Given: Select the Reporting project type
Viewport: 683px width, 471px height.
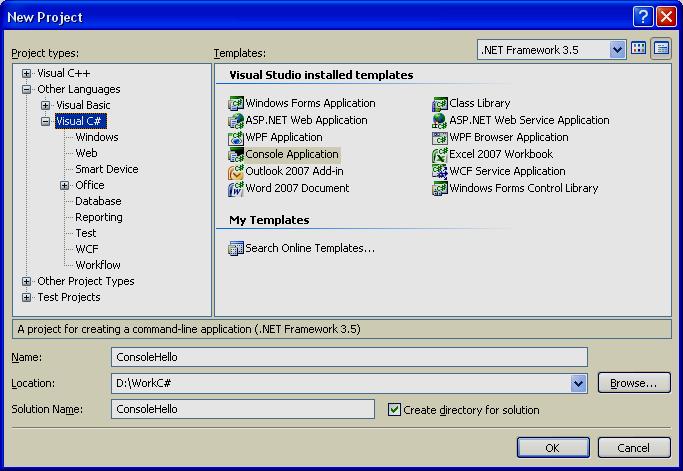Looking at the screenshot, I should 99,217.
